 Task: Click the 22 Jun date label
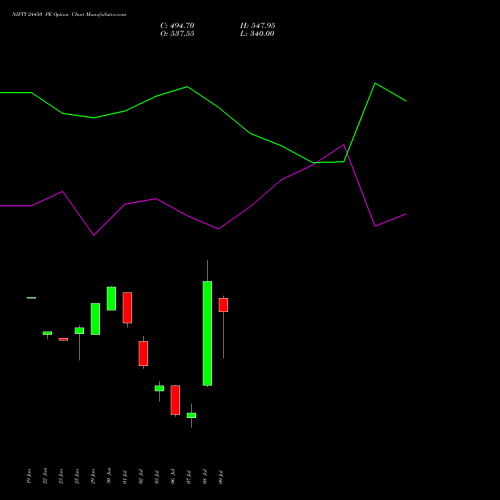click(x=45, y=476)
